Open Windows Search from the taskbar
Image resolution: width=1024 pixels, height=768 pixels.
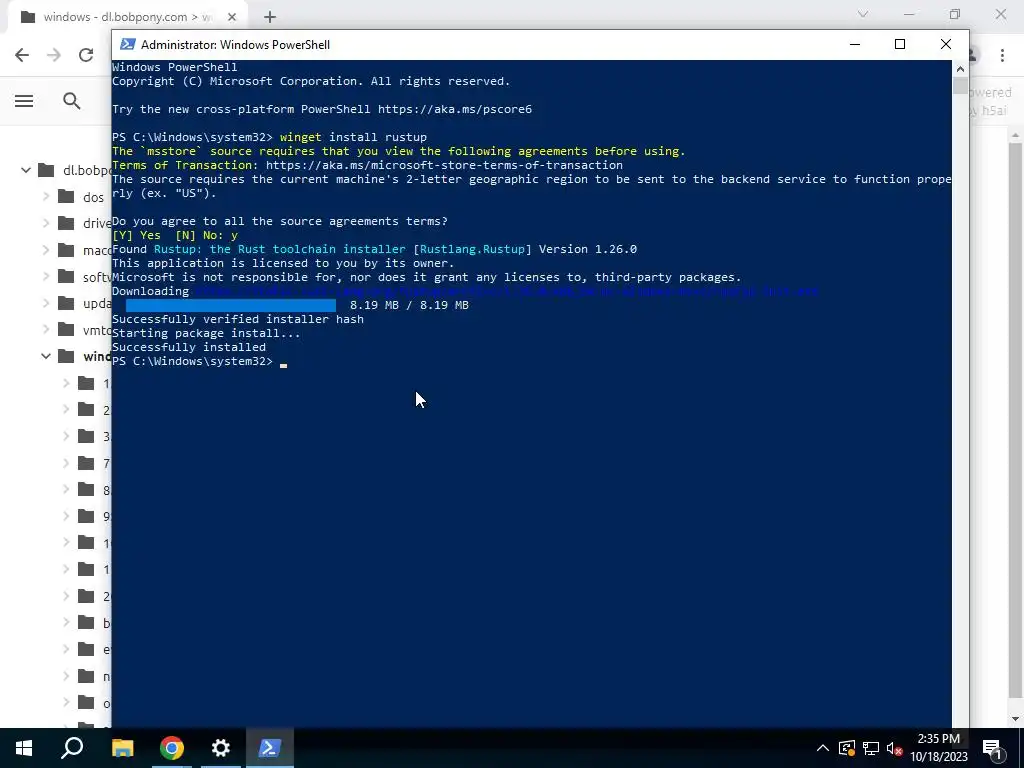pyautogui.click(x=72, y=748)
